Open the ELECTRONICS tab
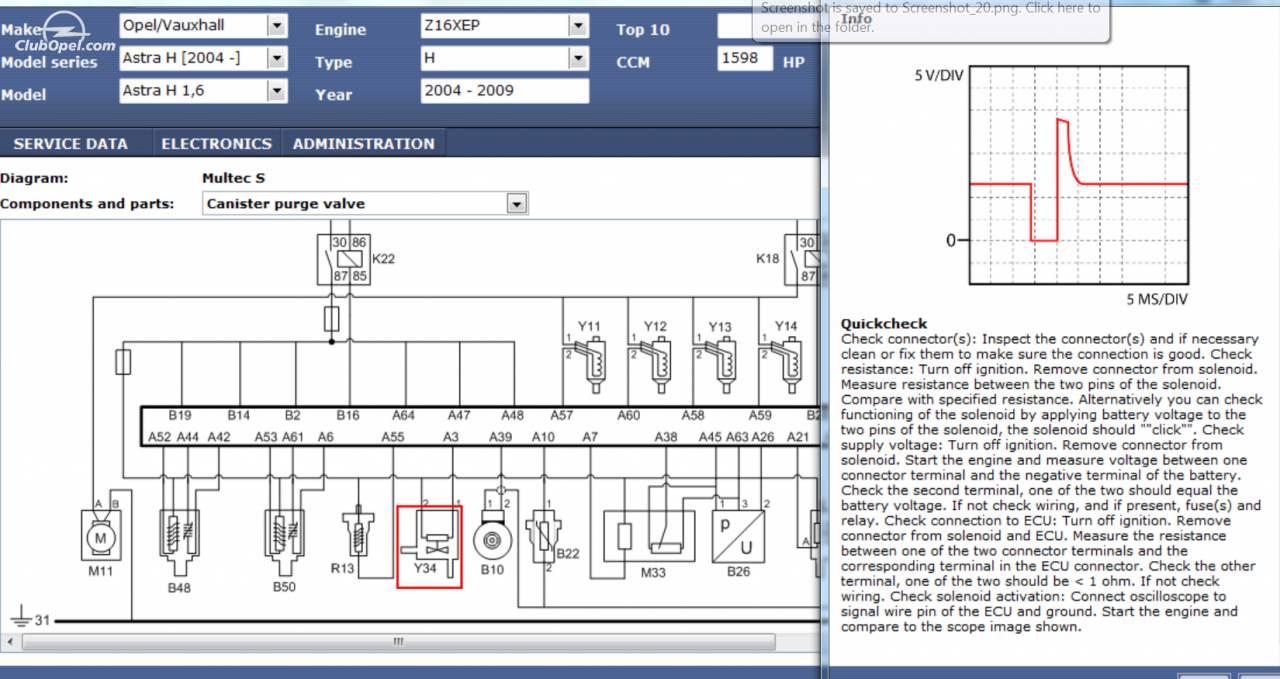Screen dimensions: 1280x679 tap(216, 144)
